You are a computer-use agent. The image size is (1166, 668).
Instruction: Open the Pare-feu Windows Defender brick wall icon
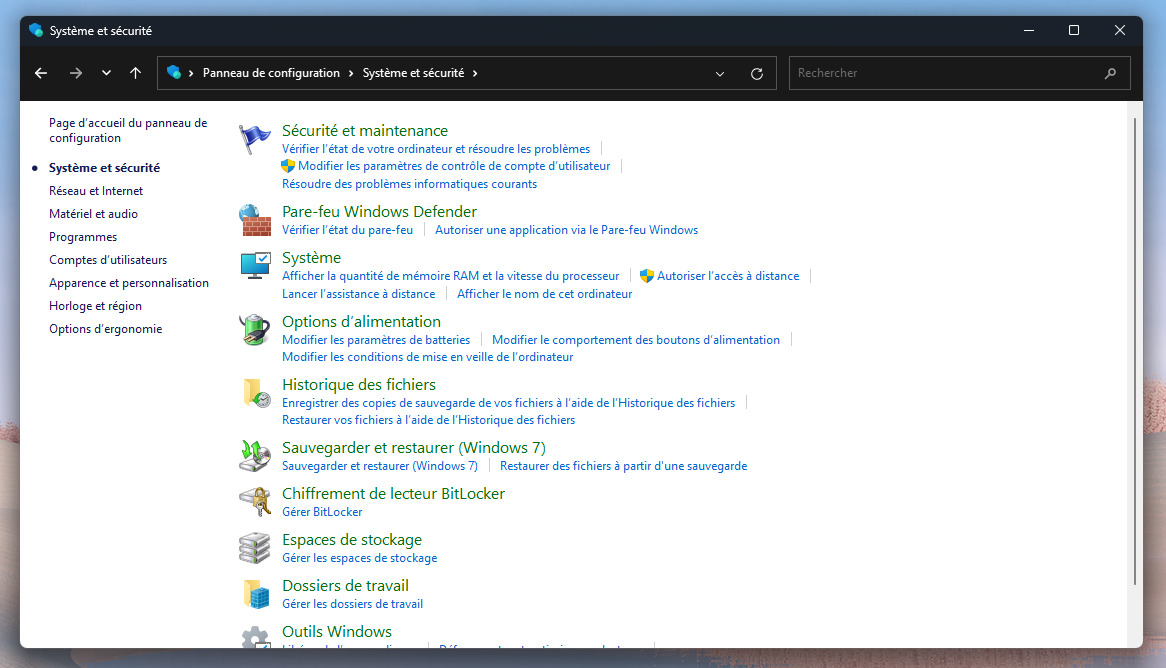pos(255,218)
